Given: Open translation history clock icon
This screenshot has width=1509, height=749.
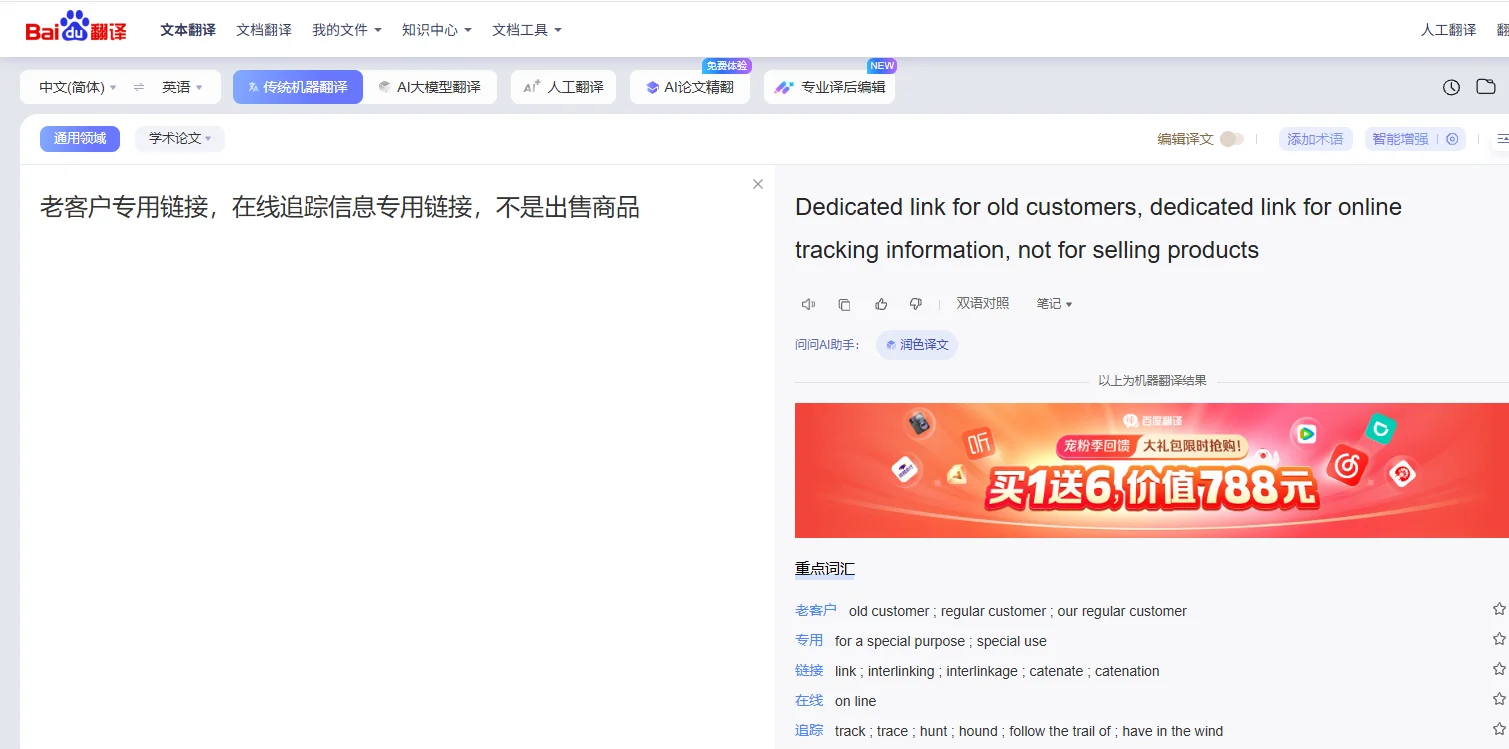Looking at the screenshot, I should [1451, 87].
